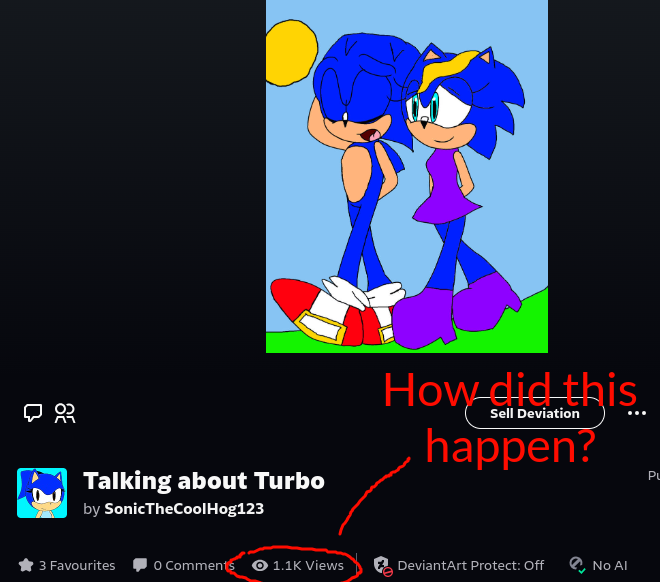Open the DeviantArt Protect: Off setting
660x582 pixels.
(471, 565)
